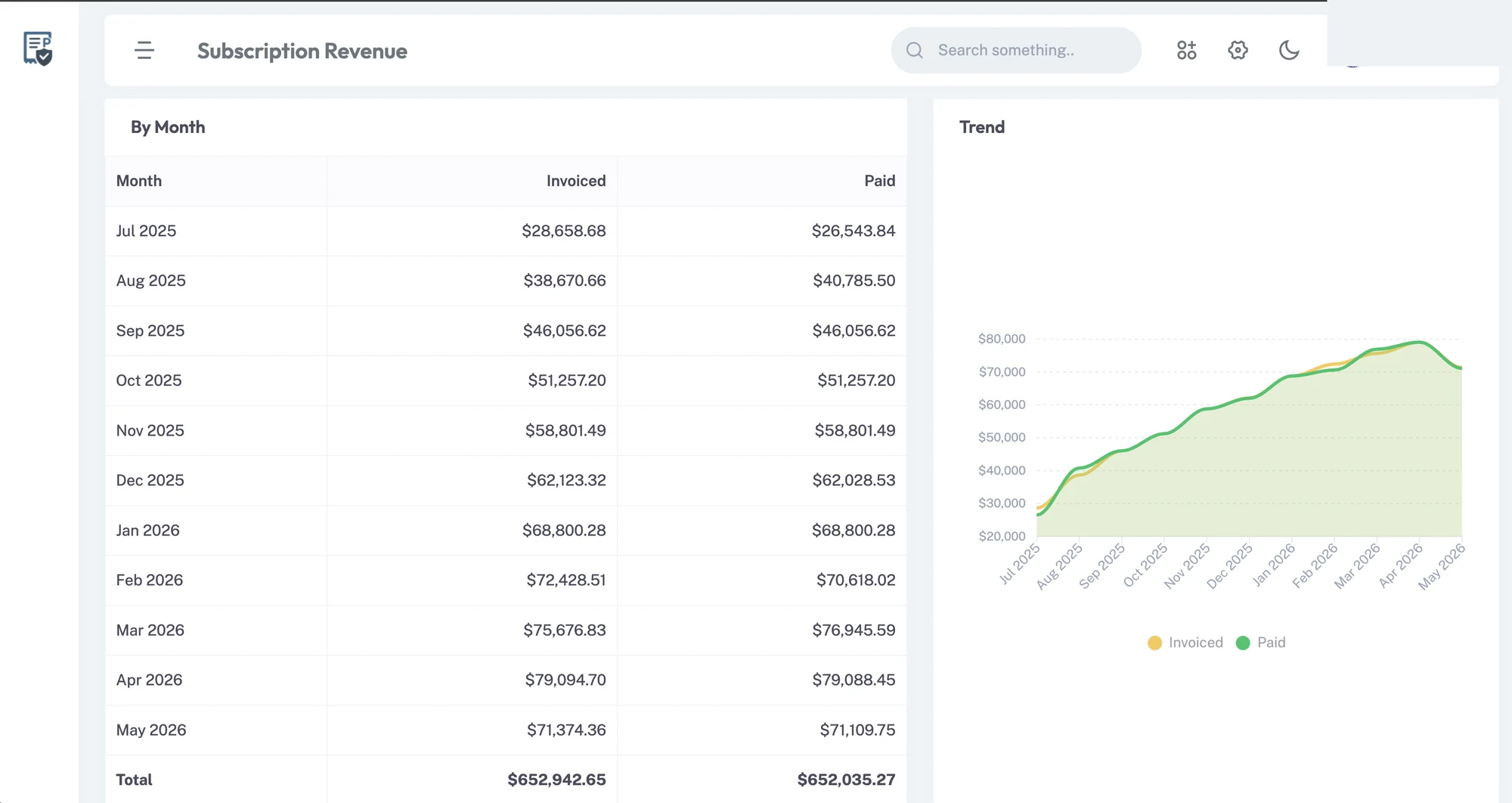The width and height of the screenshot is (1512, 803).
Task: Open the apps grid shortcut icon
Action: [x=1187, y=50]
